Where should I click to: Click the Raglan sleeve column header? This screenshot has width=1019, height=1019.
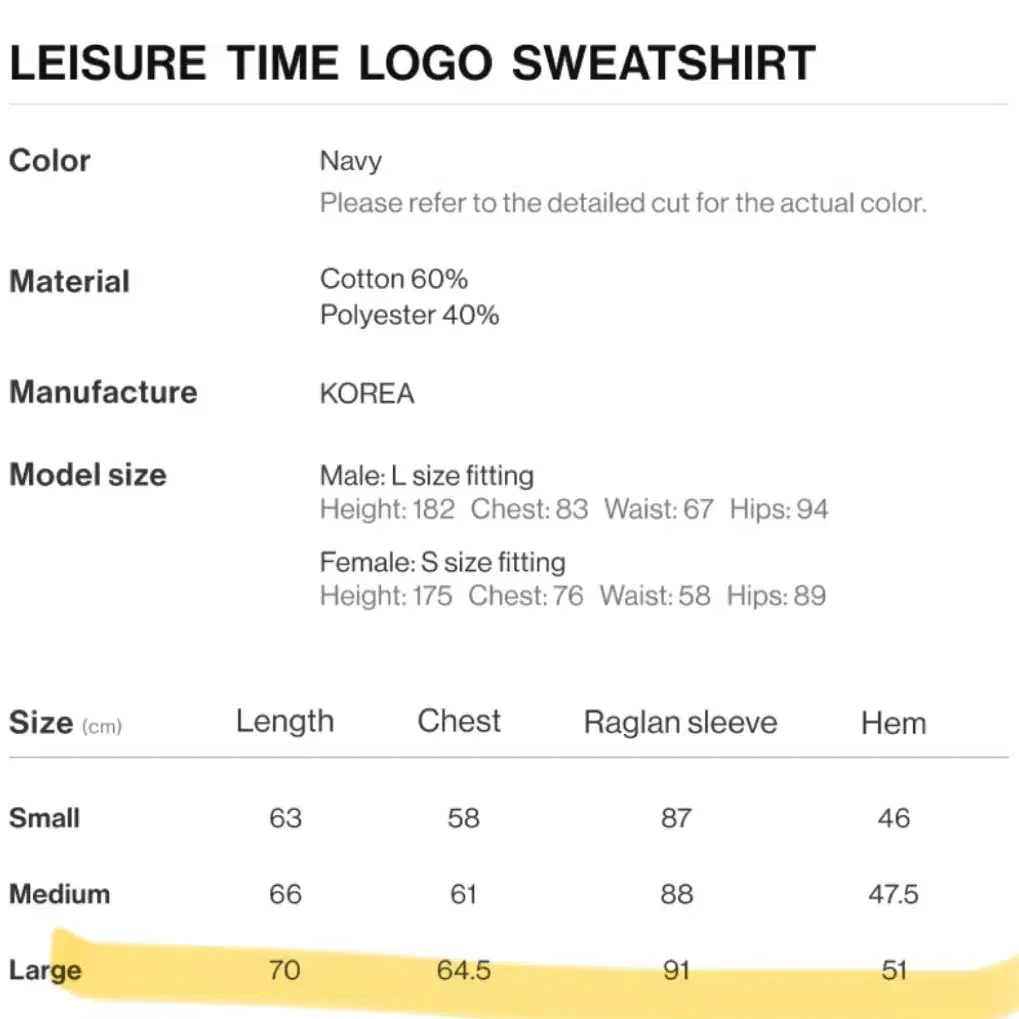pyautogui.click(x=680, y=723)
